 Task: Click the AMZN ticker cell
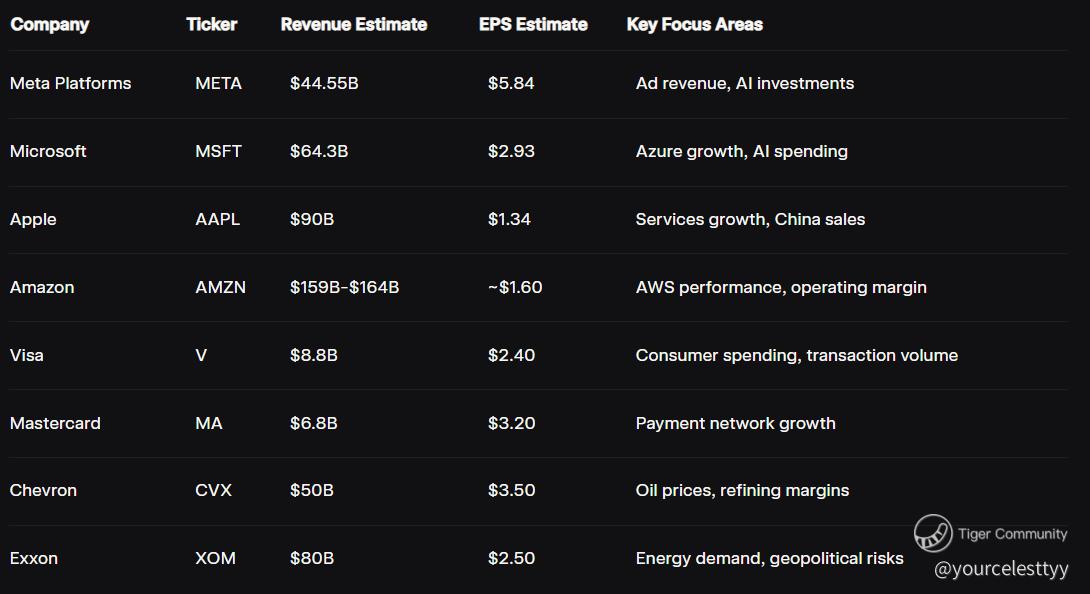coord(220,287)
